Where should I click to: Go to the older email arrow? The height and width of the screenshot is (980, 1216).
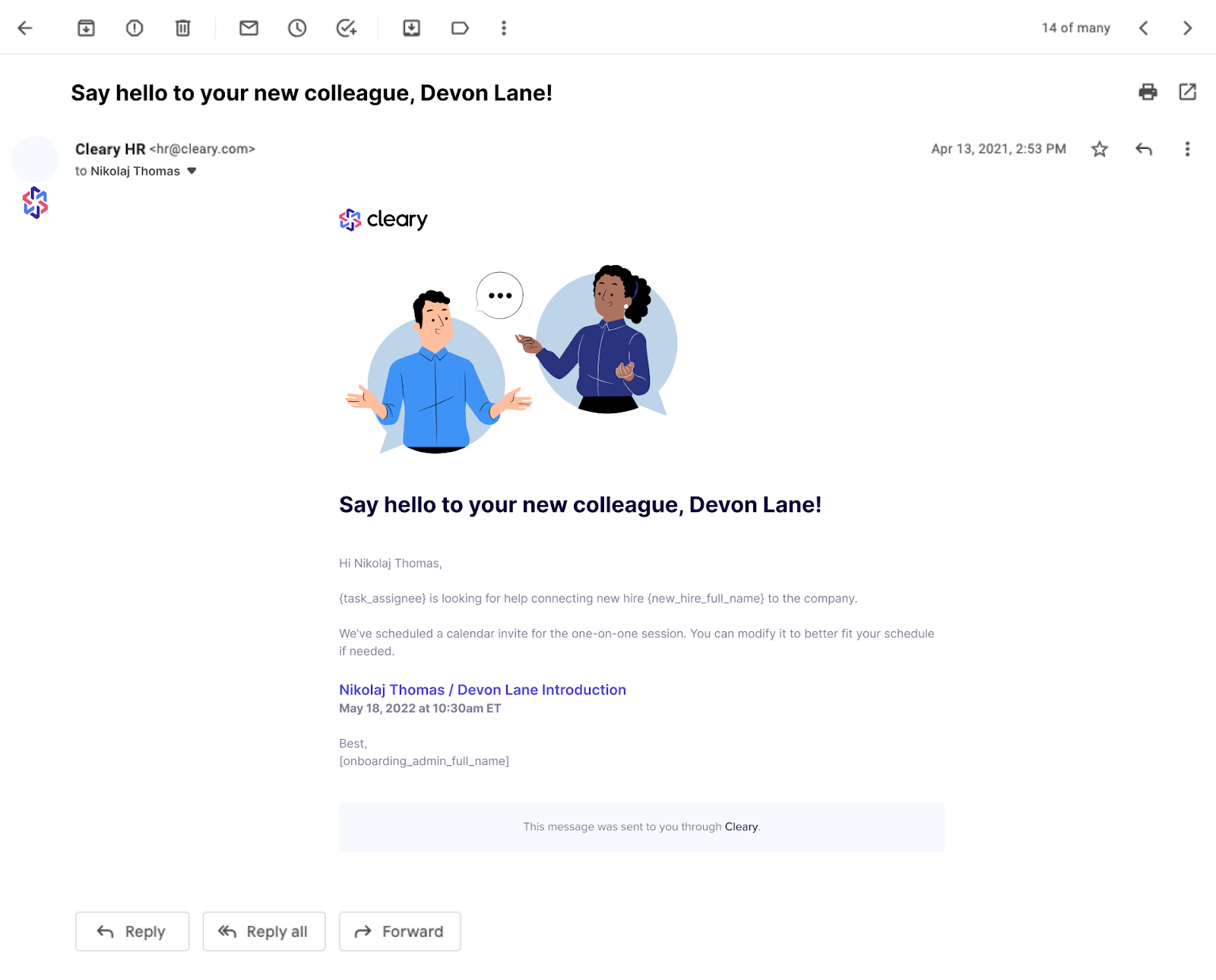pos(1187,28)
